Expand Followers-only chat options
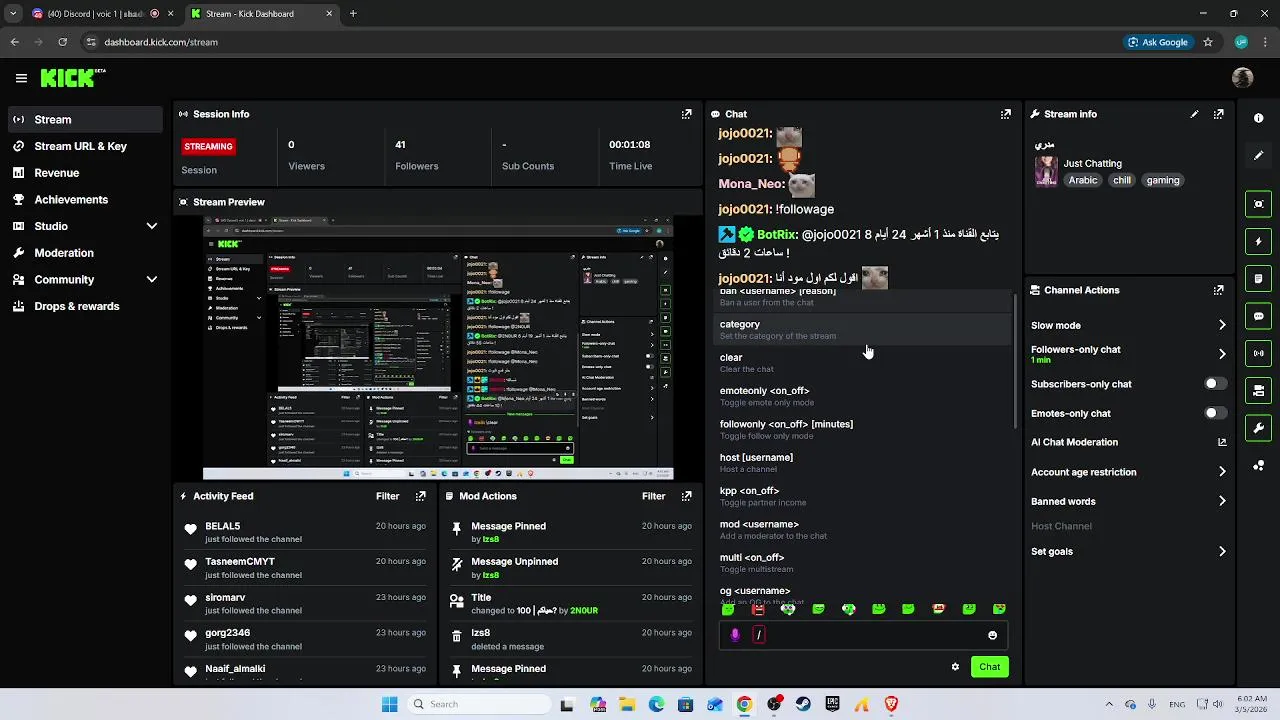The width and height of the screenshot is (1280, 720). pyautogui.click(x=1221, y=354)
